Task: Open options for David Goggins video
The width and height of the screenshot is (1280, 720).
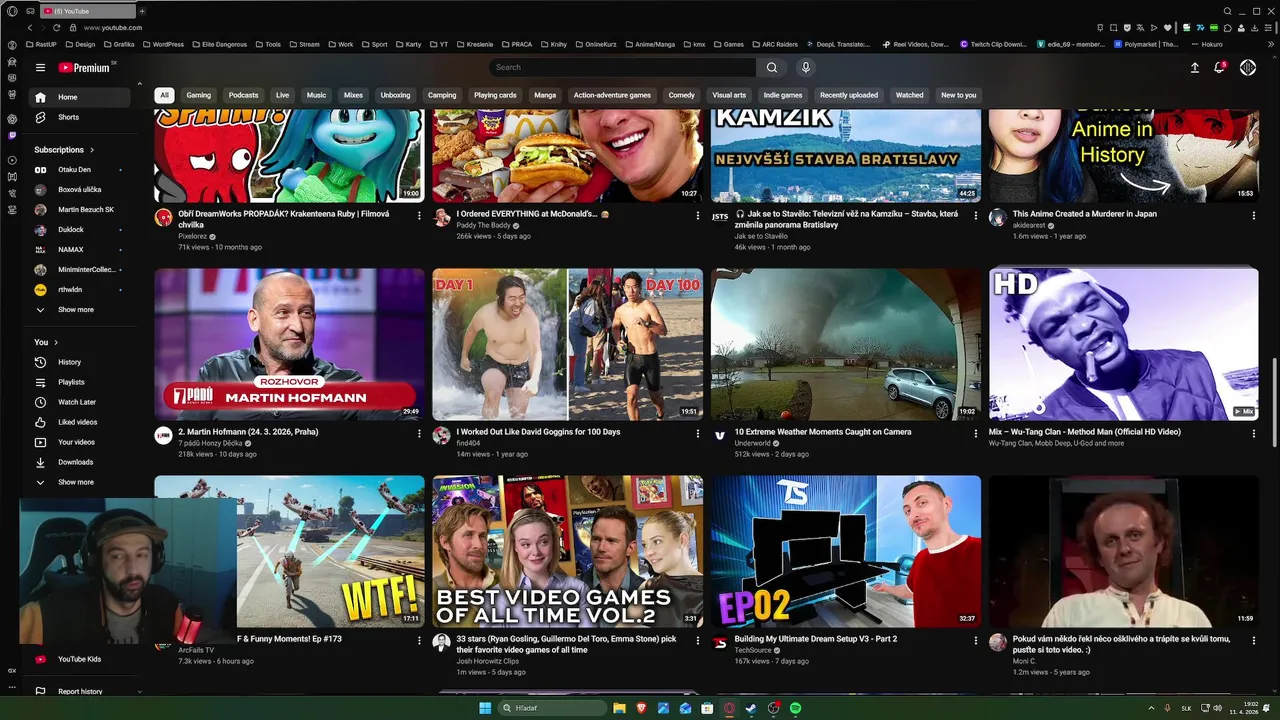Action: click(x=697, y=433)
